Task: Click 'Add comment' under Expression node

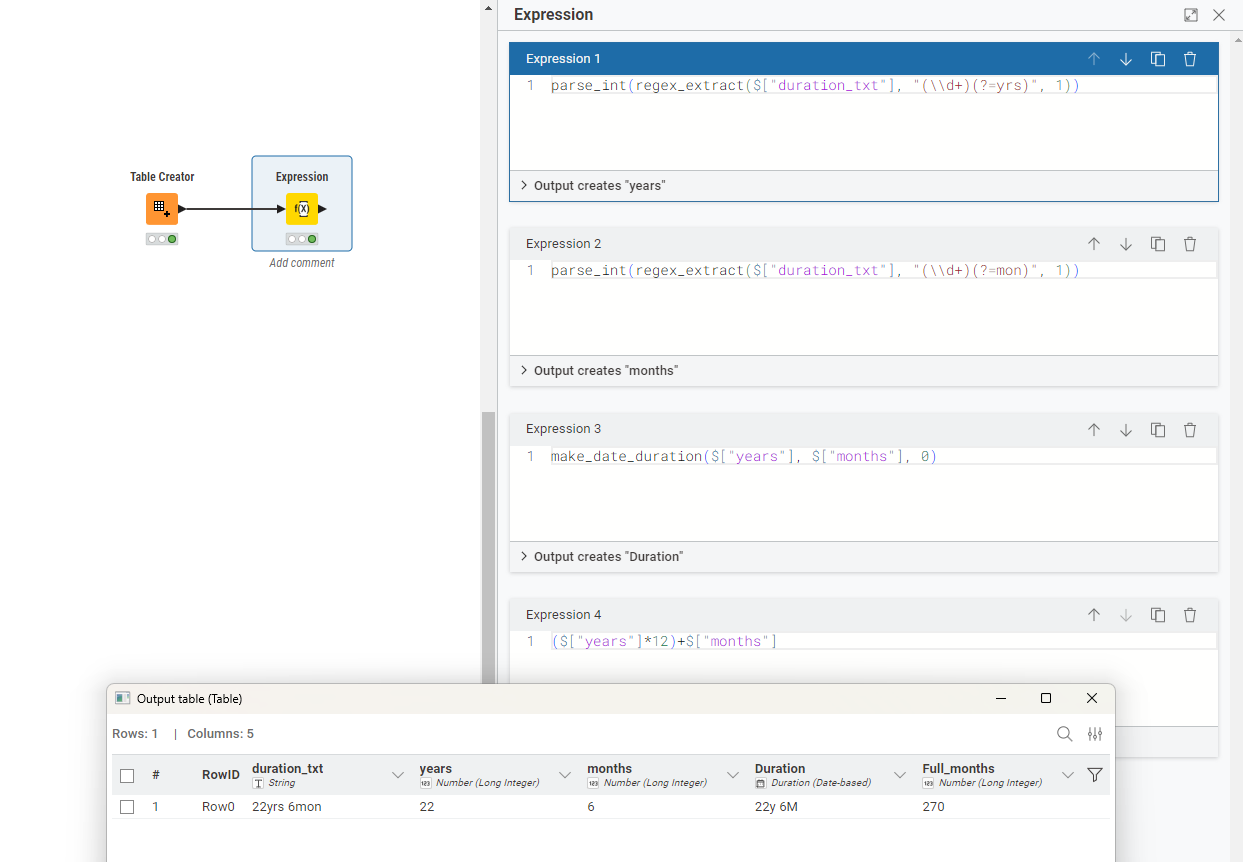Action: coord(302,263)
